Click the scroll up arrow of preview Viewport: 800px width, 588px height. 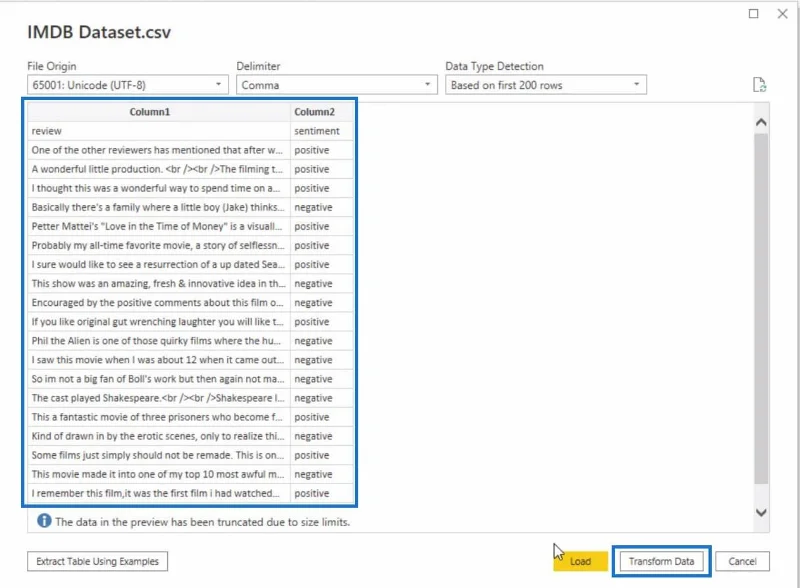click(x=761, y=122)
